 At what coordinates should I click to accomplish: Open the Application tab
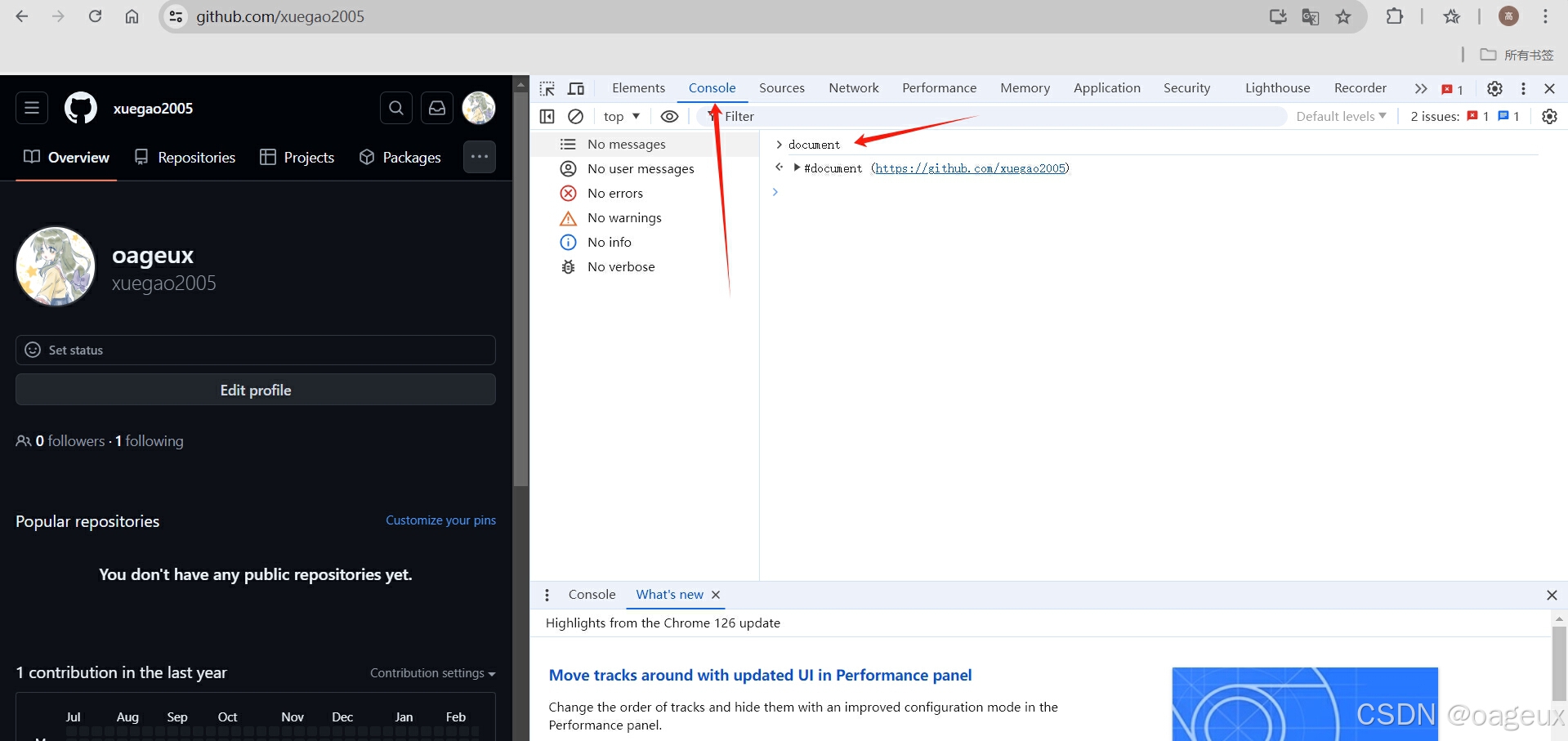pyautogui.click(x=1107, y=88)
